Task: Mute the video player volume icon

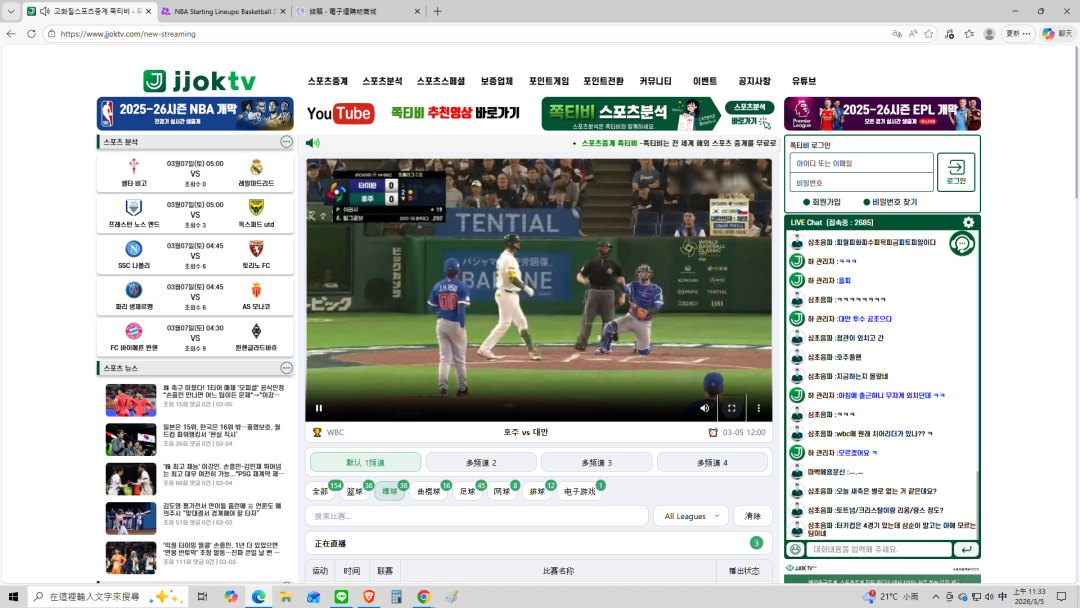Action: [x=704, y=408]
